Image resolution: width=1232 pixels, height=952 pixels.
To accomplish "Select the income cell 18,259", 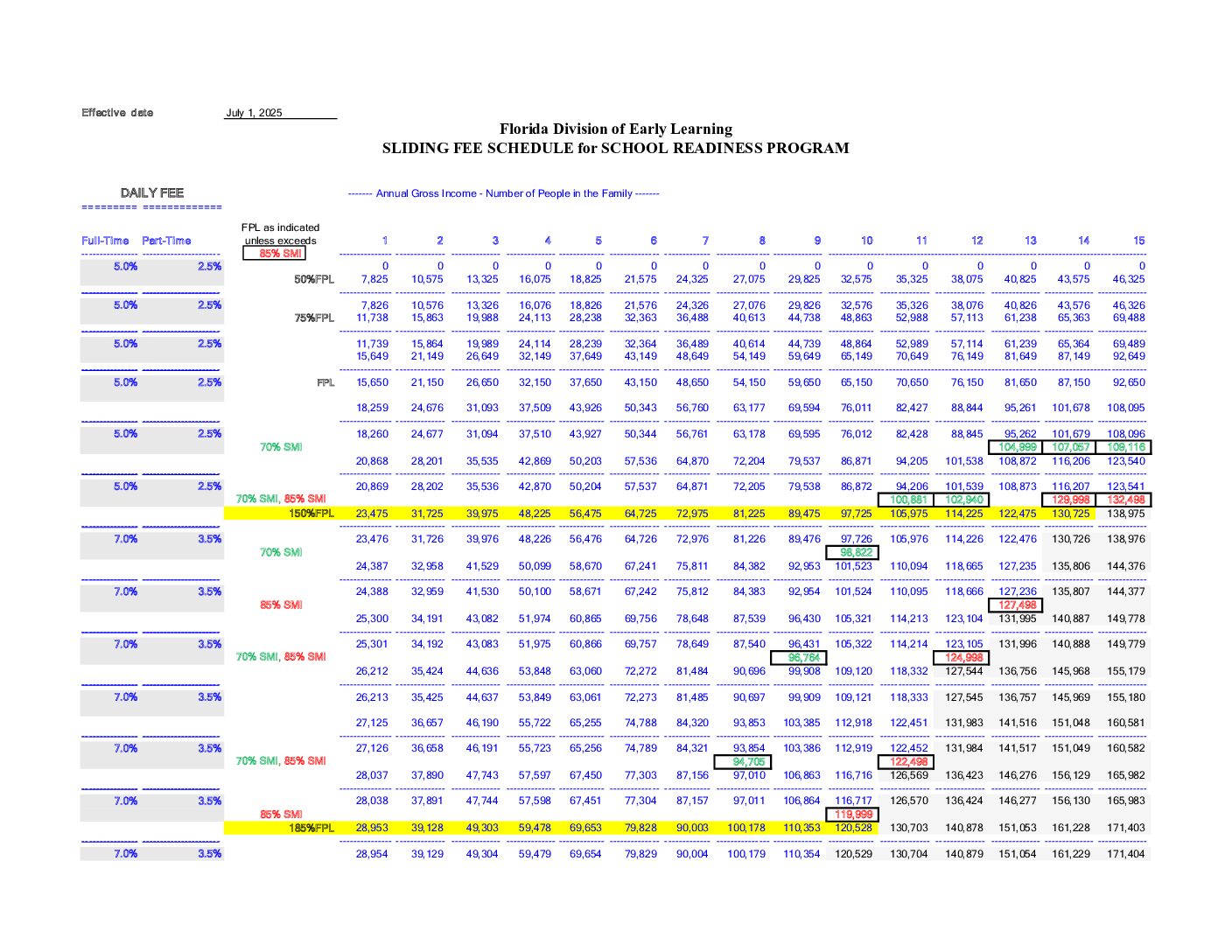I will point(373,409).
